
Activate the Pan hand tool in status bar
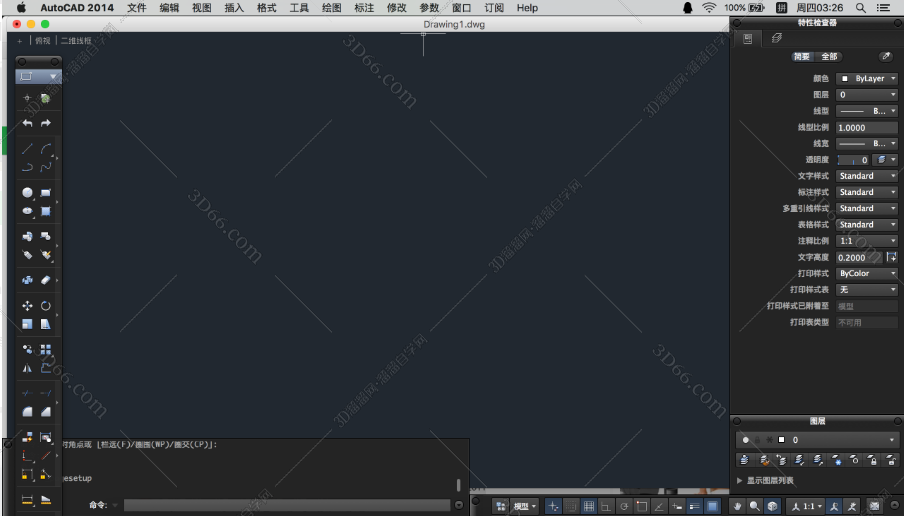point(738,506)
